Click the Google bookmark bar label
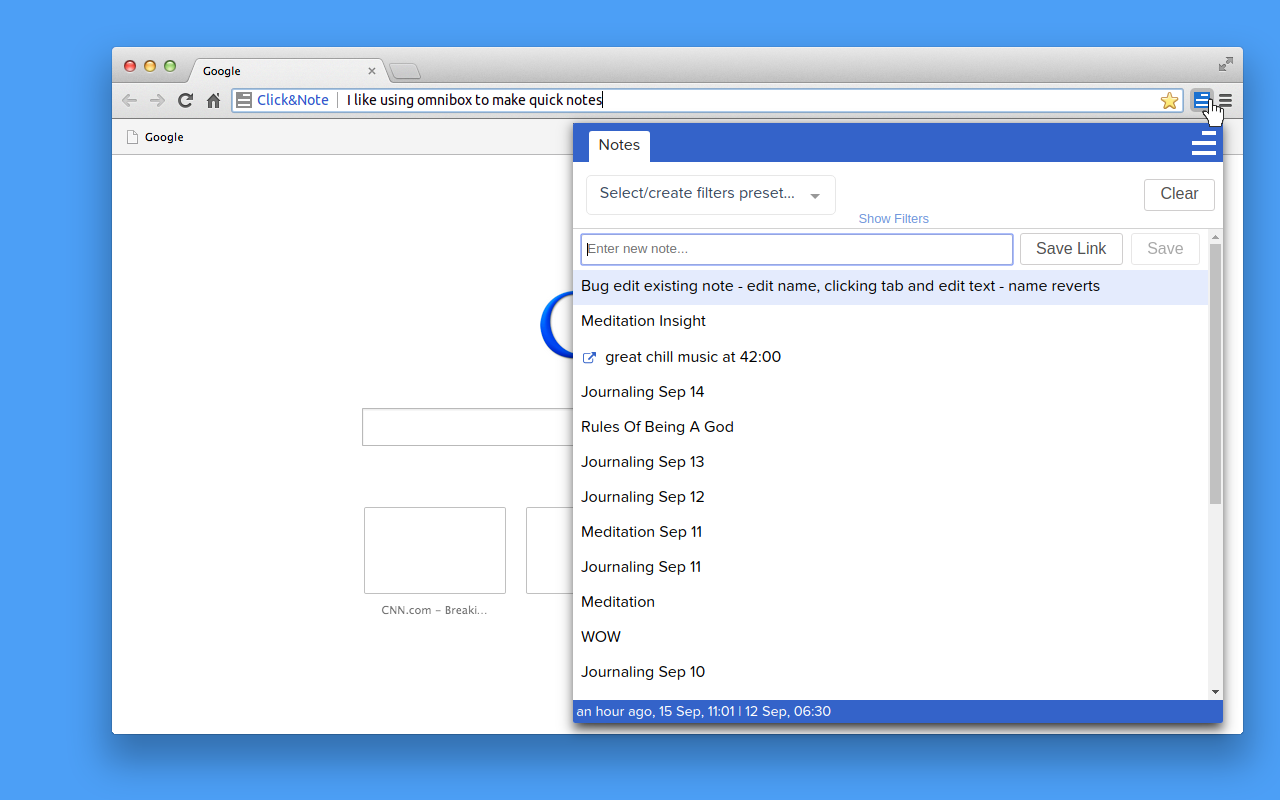1280x800 pixels. pos(164,137)
